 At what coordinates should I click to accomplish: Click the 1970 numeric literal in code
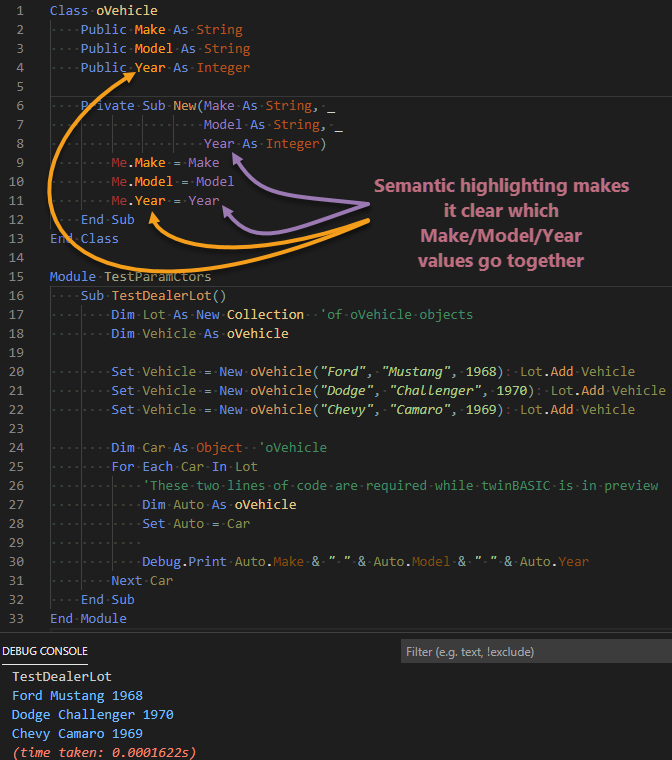pyautogui.click(x=512, y=391)
